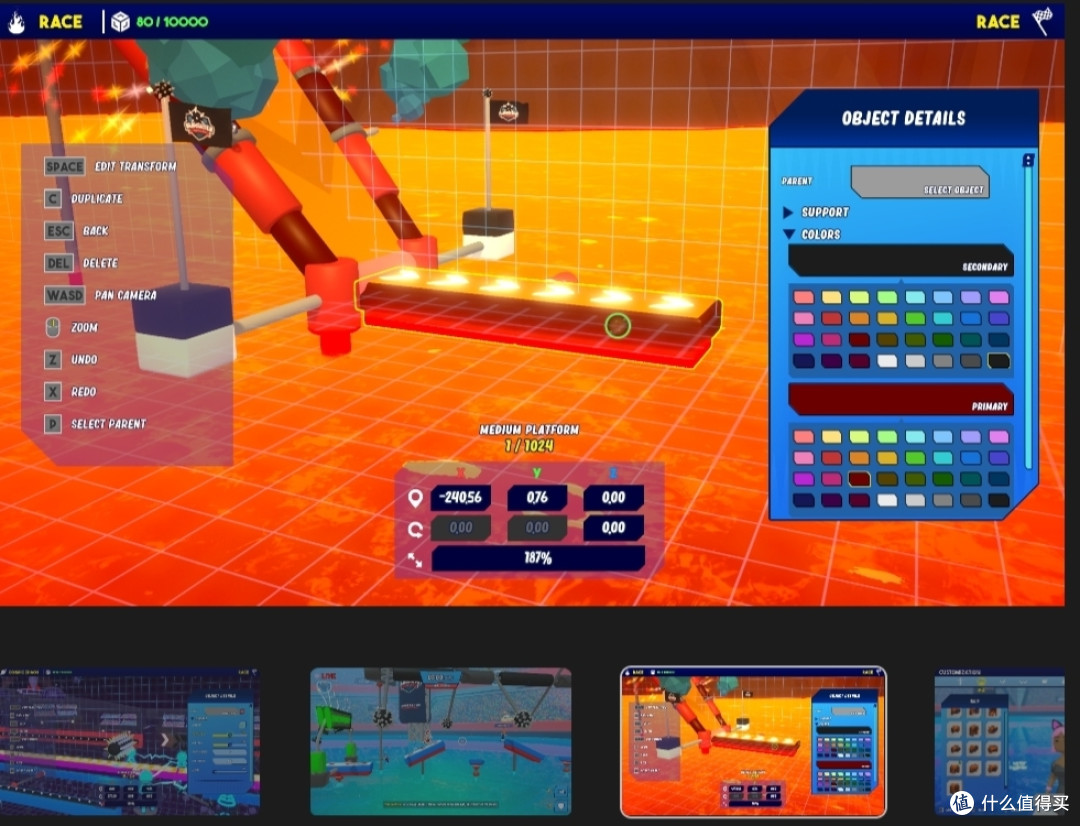Click the Object Details panel title
1080x826 pixels.
(x=904, y=118)
